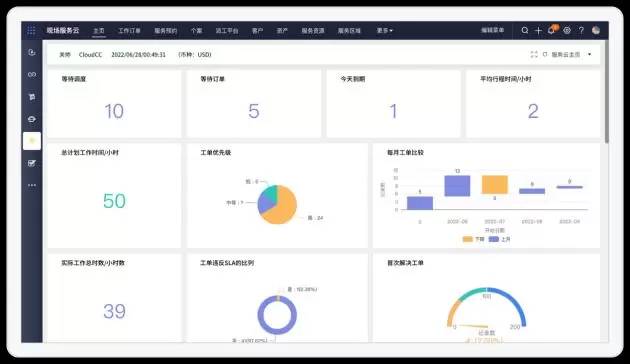The width and height of the screenshot is (630, 364).
Task: Select the highlighted yellow sidebar icon
Action: tap(32, 141)
